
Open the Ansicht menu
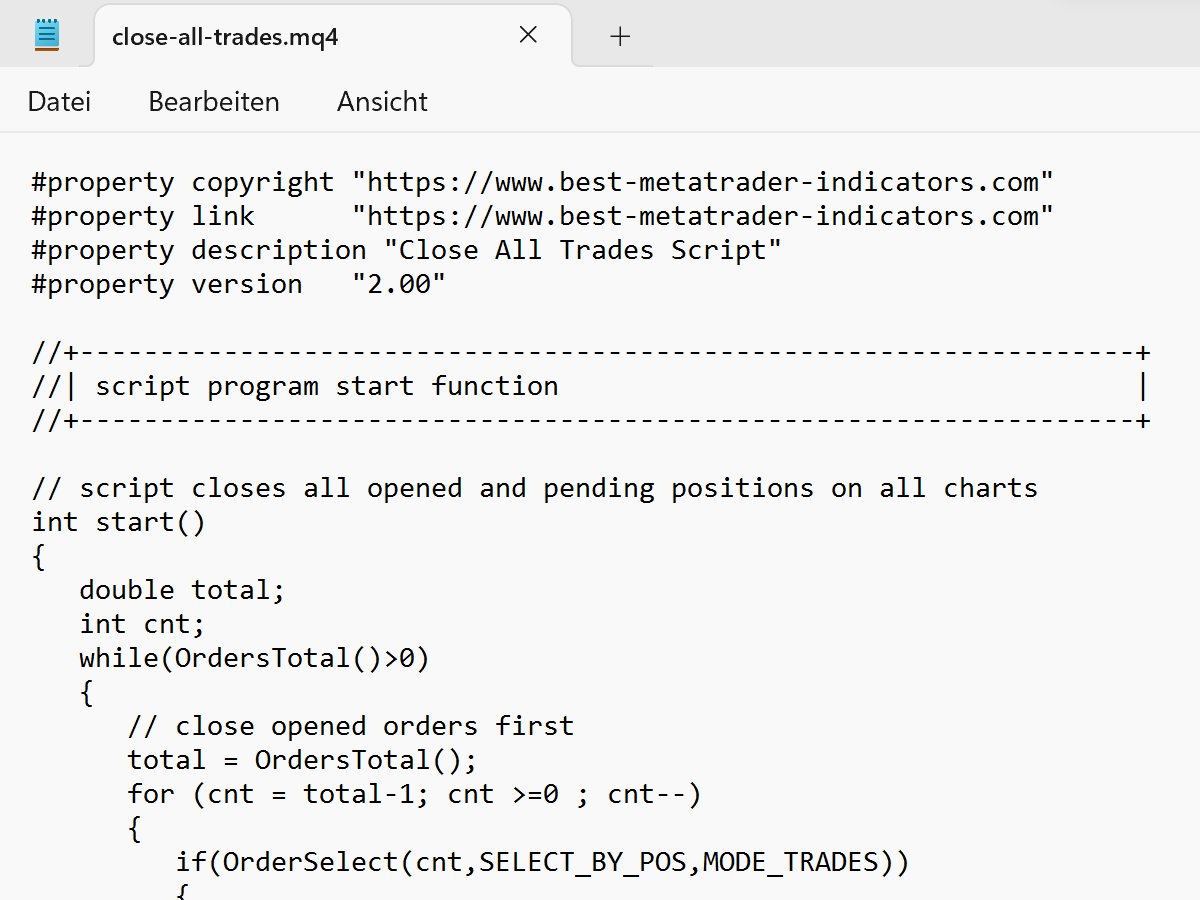[x=382, y=101]
